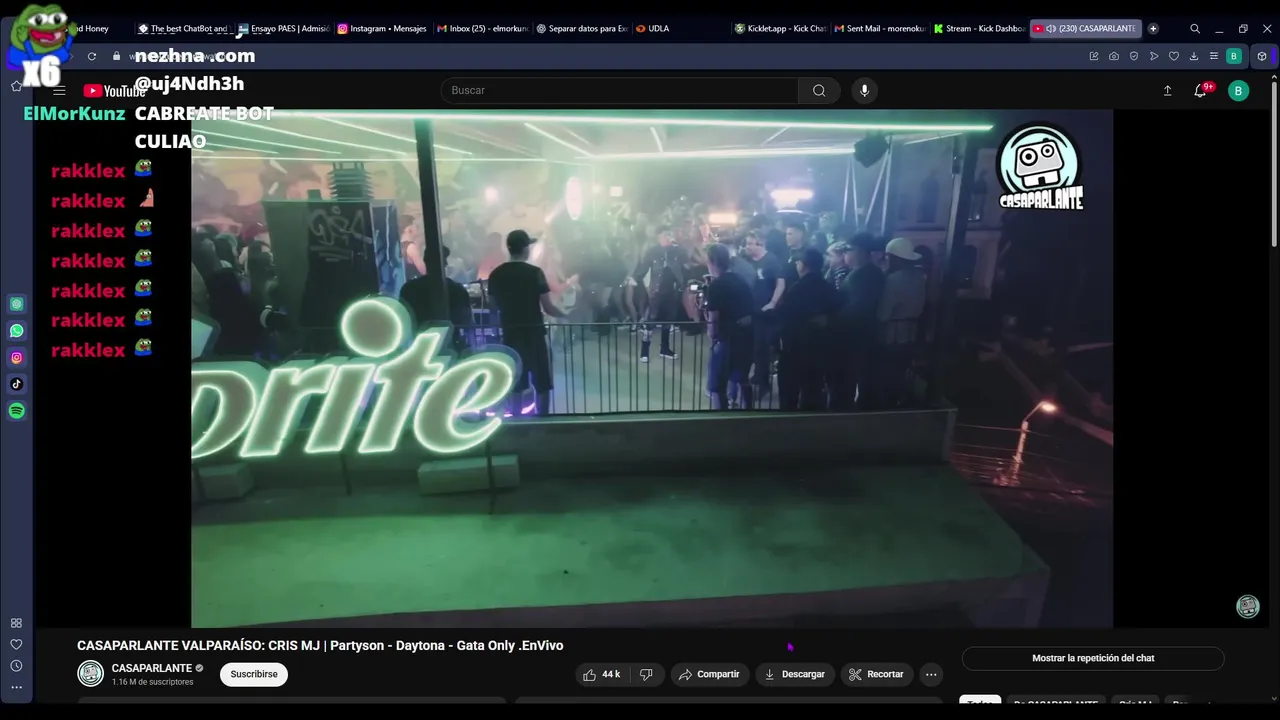Click the YouTube hamburger guide menu
1280x720 pixels.
pos(59,91)
